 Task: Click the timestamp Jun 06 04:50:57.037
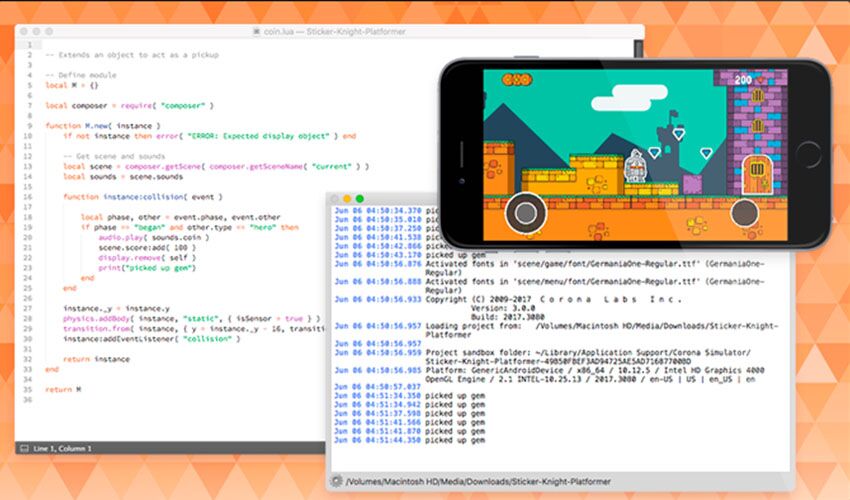click(x=377, y=387)
